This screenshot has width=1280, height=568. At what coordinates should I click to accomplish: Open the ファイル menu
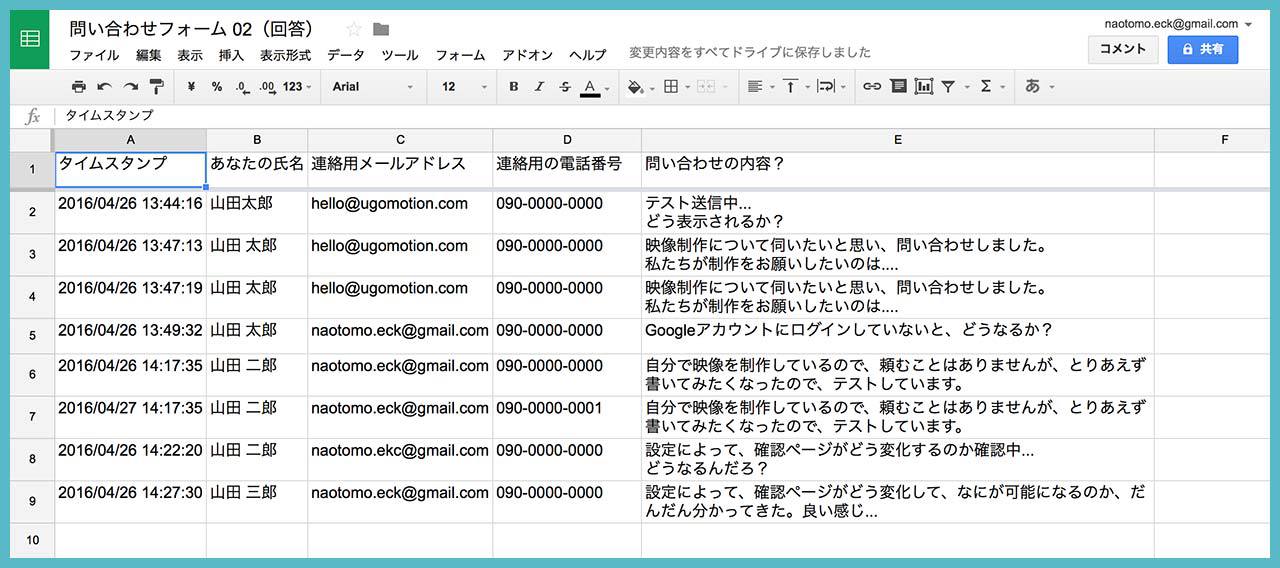94,55
